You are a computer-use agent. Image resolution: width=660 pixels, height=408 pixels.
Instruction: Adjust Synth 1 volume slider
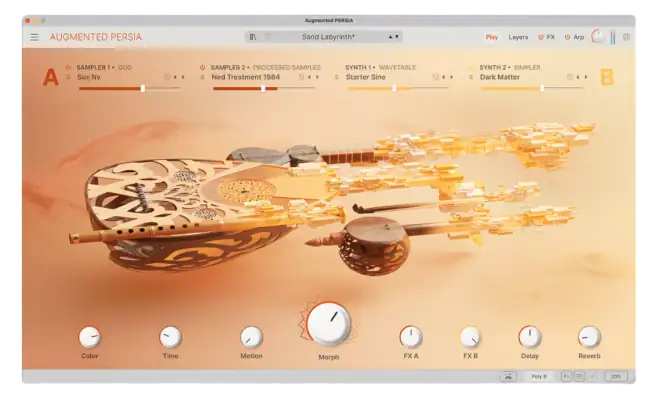[x=398, y=88]
